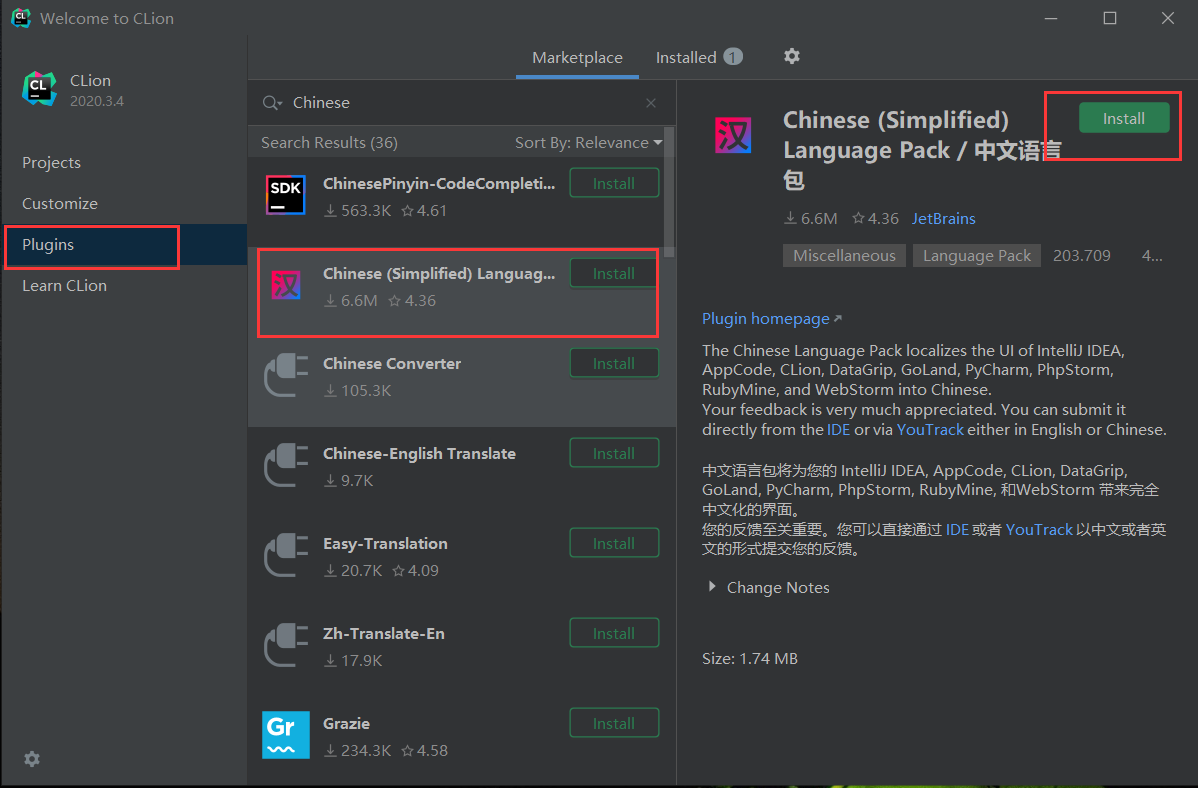The image size is (1198, 788).
Task: Open the first IDE link in English description
Action: [x=838, y=430]
